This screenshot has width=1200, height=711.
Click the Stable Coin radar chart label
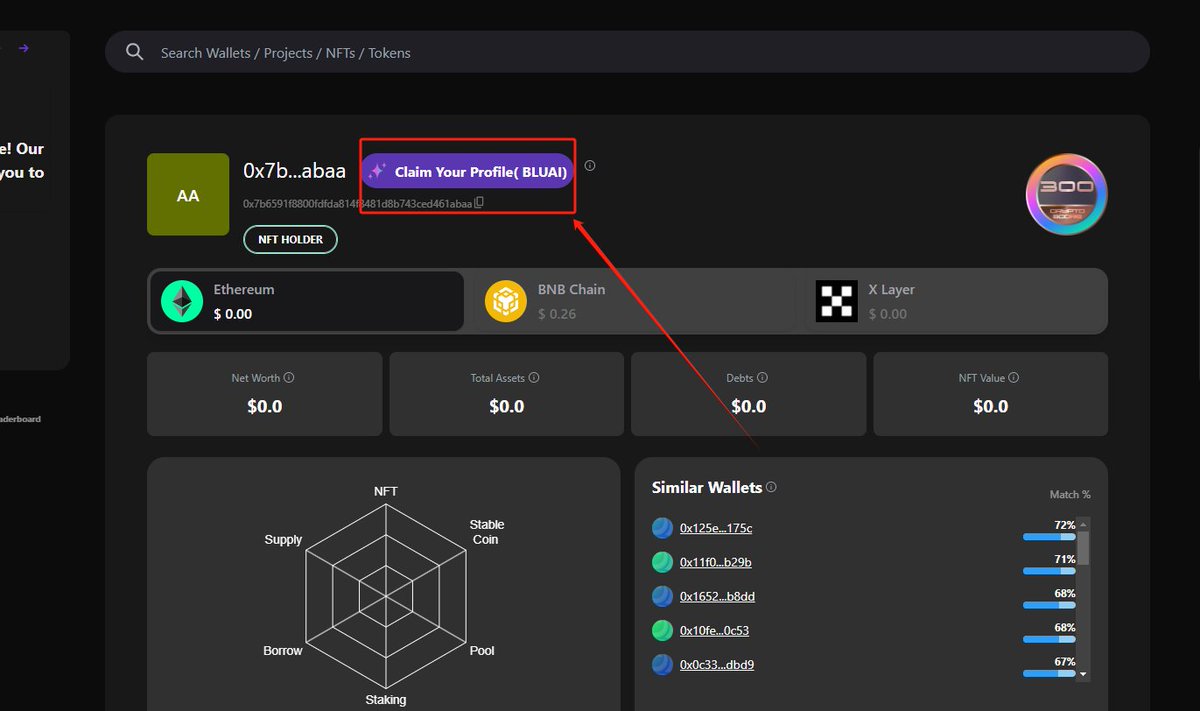pos(487,532)
